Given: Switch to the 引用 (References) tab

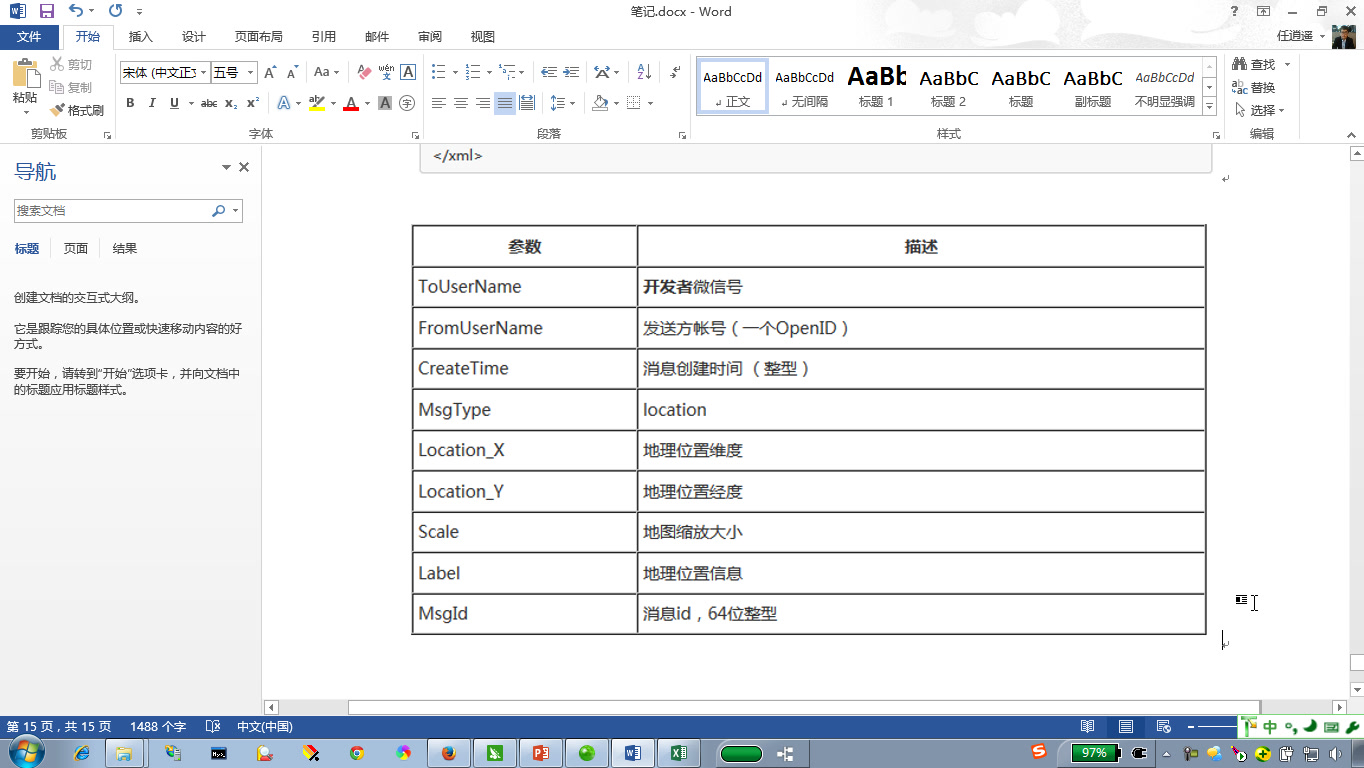Looking at the screenshot, I should point(324,37).
